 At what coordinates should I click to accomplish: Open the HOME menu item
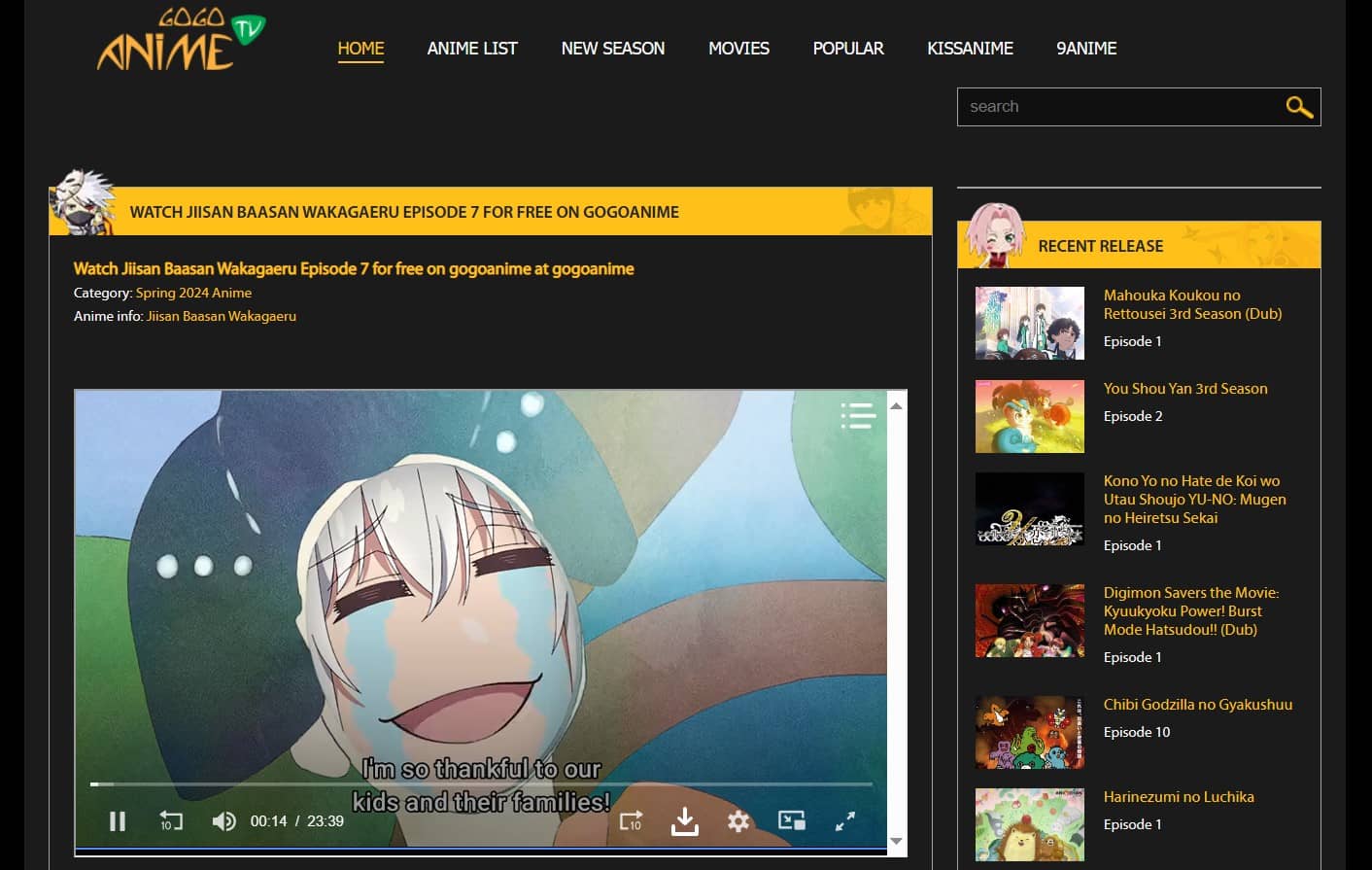click(360, 49)
